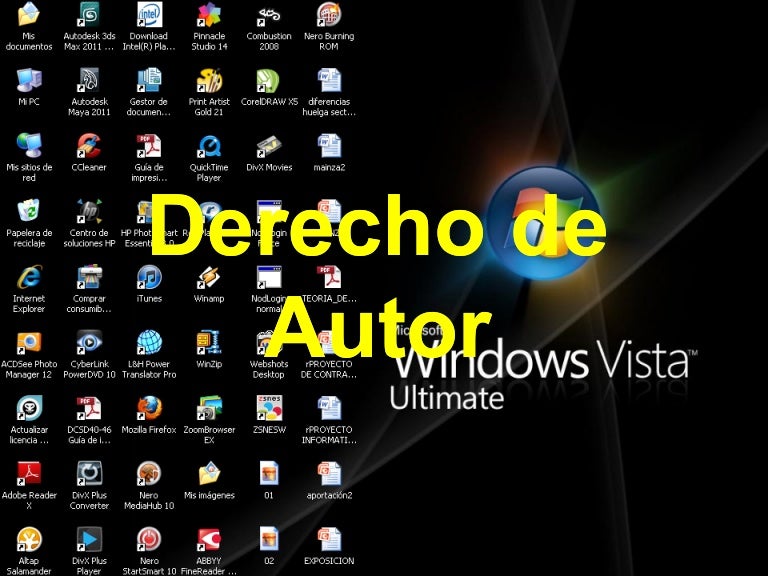
Task: Select TEORIA_DE PDF file
Action: [x=329, y=277]
